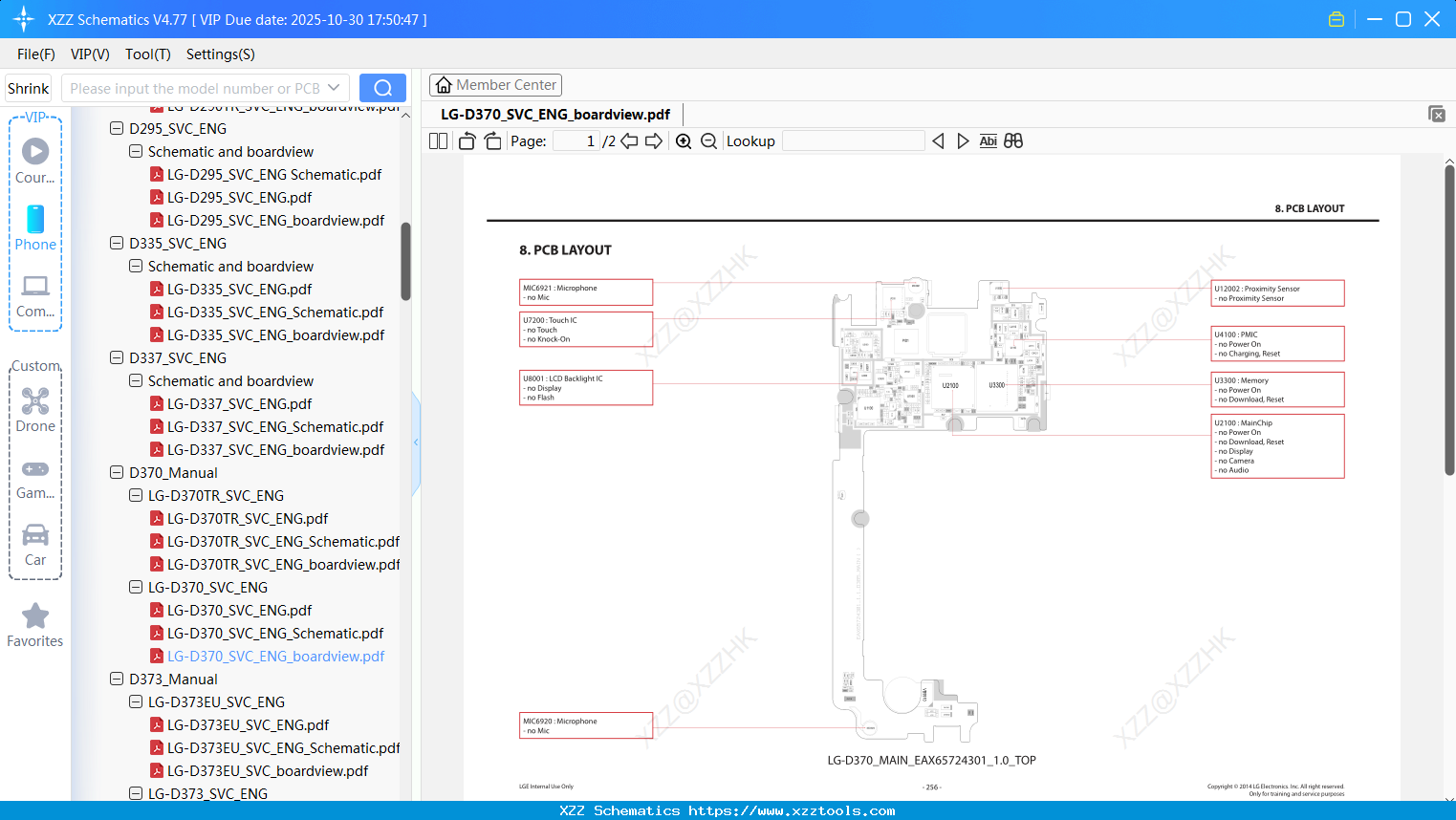1456x820 pixels.
Task: Toggle two-page view mode
Action: tap(438, 140)
